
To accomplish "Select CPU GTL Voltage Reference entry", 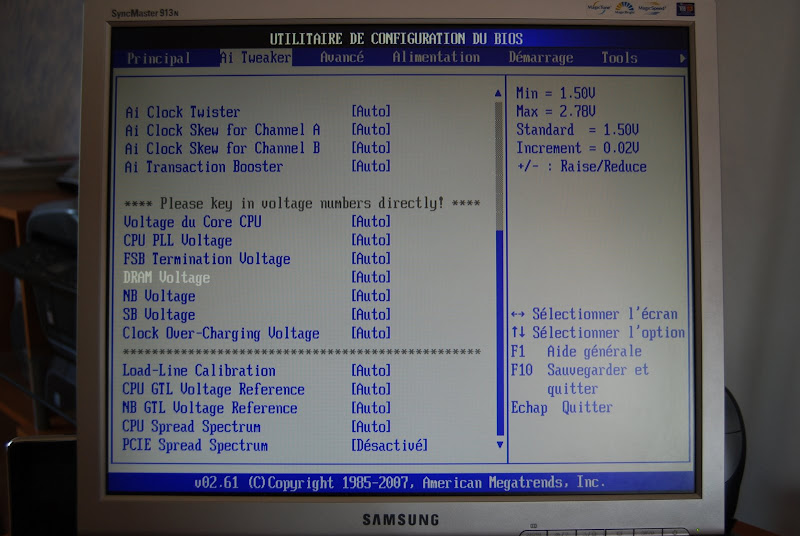I will (x=214, y=389).
